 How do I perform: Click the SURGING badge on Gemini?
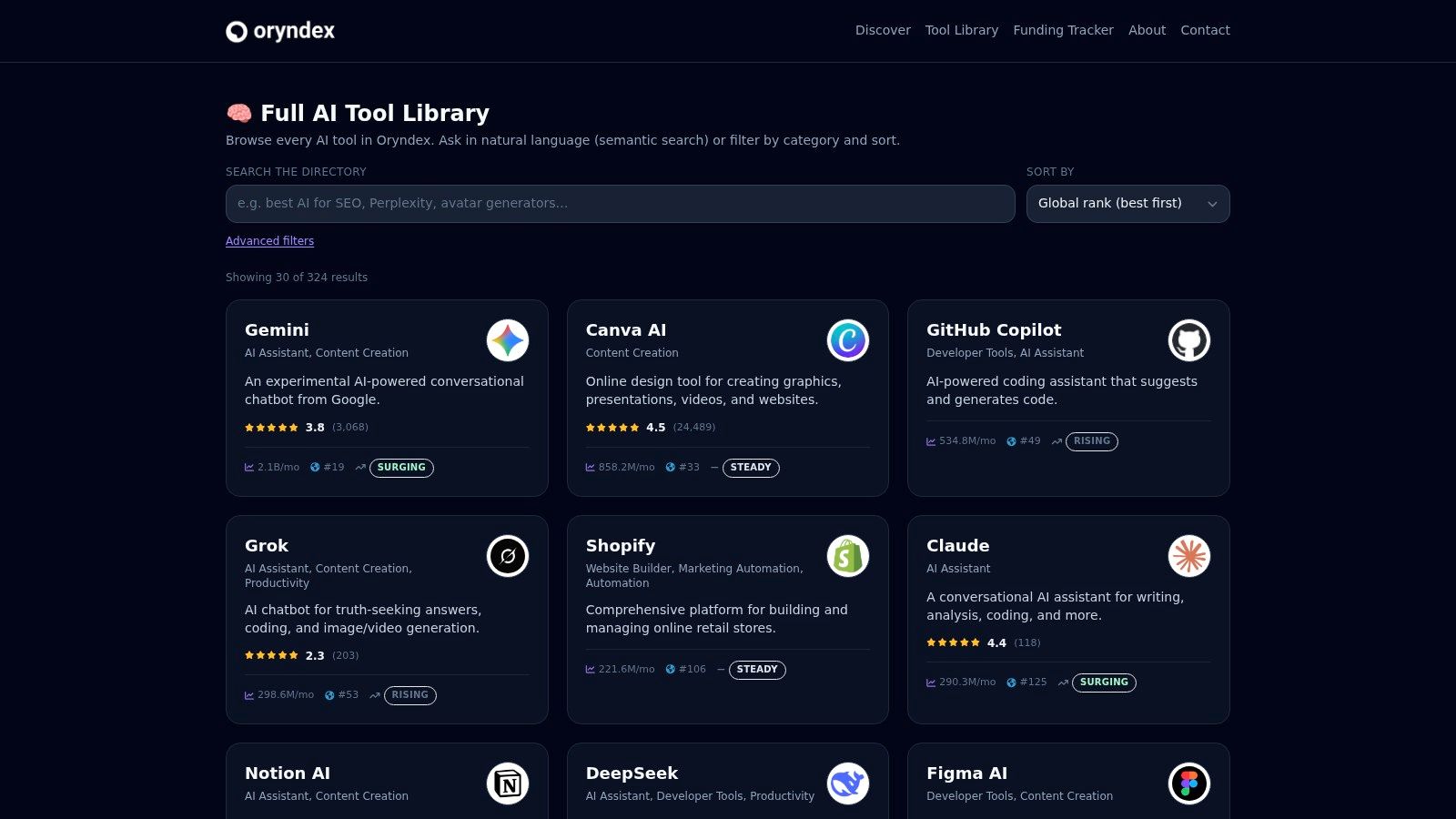point(401,468)
